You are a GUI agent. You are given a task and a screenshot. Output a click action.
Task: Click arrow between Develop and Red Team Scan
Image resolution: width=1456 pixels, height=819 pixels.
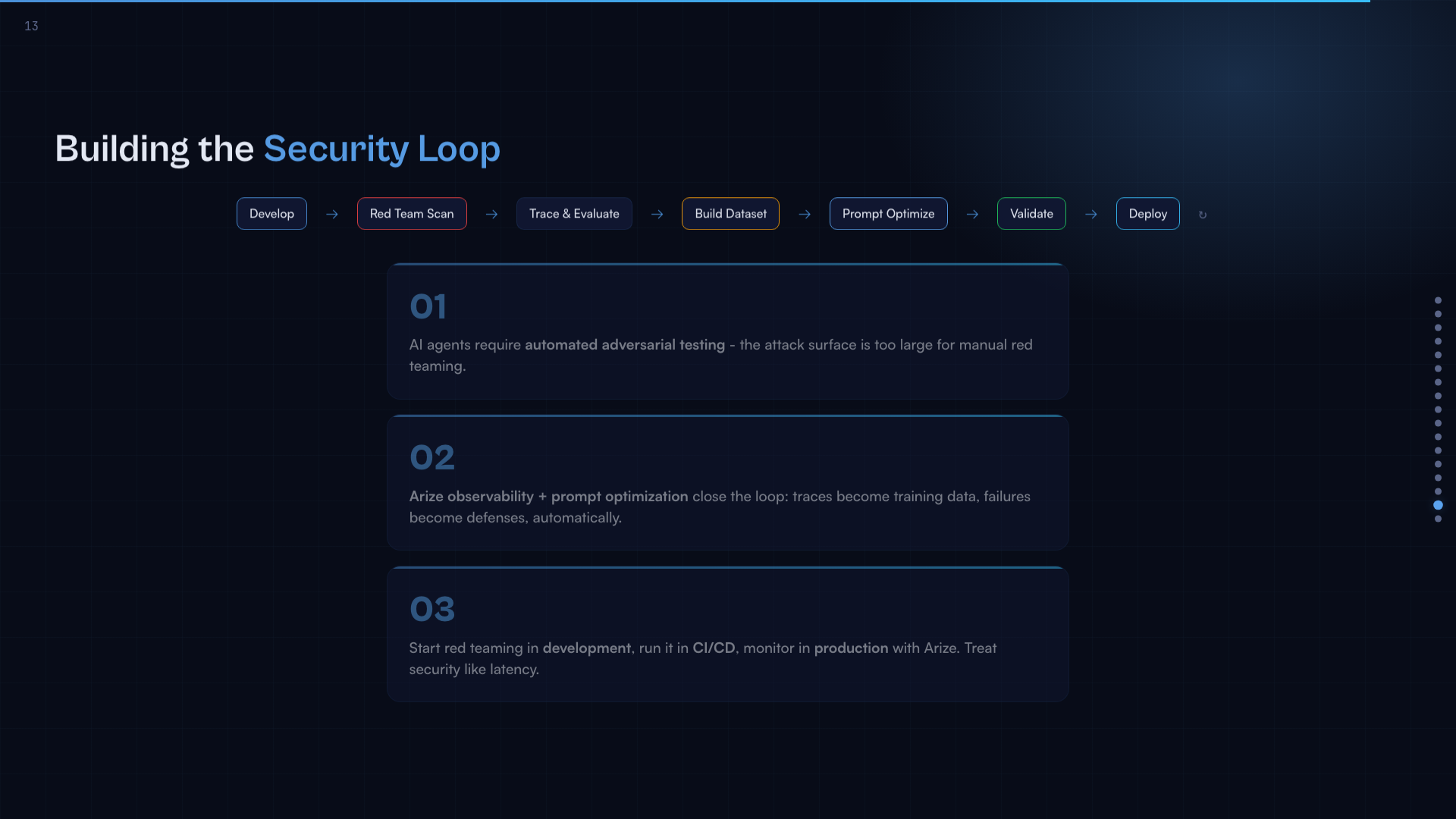click(x=332, y=215)
